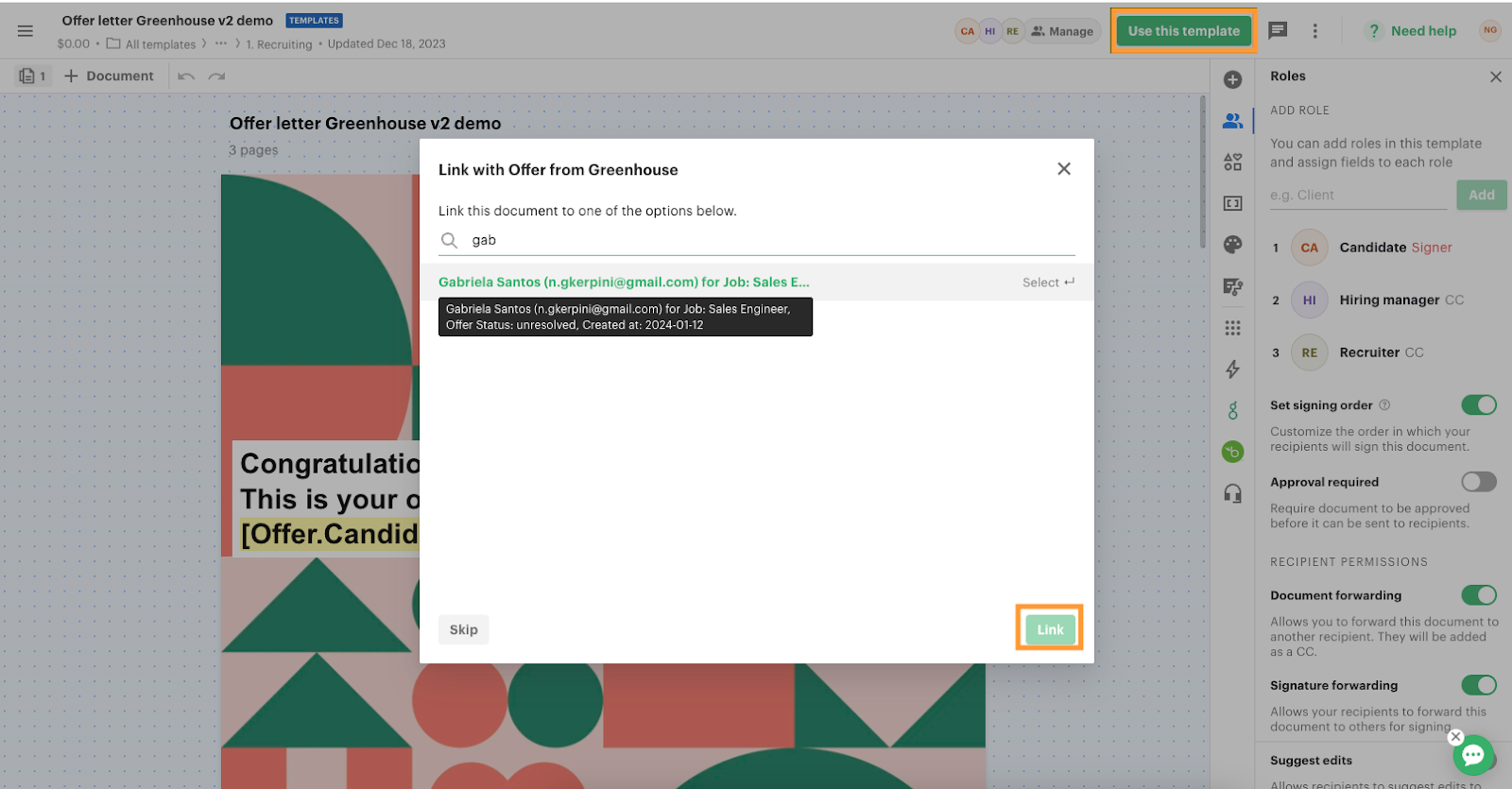Expand the breadcrumb ellipsis folder path
The height and width of the screenshot is (789, 1512).
(x=221, y=43)
